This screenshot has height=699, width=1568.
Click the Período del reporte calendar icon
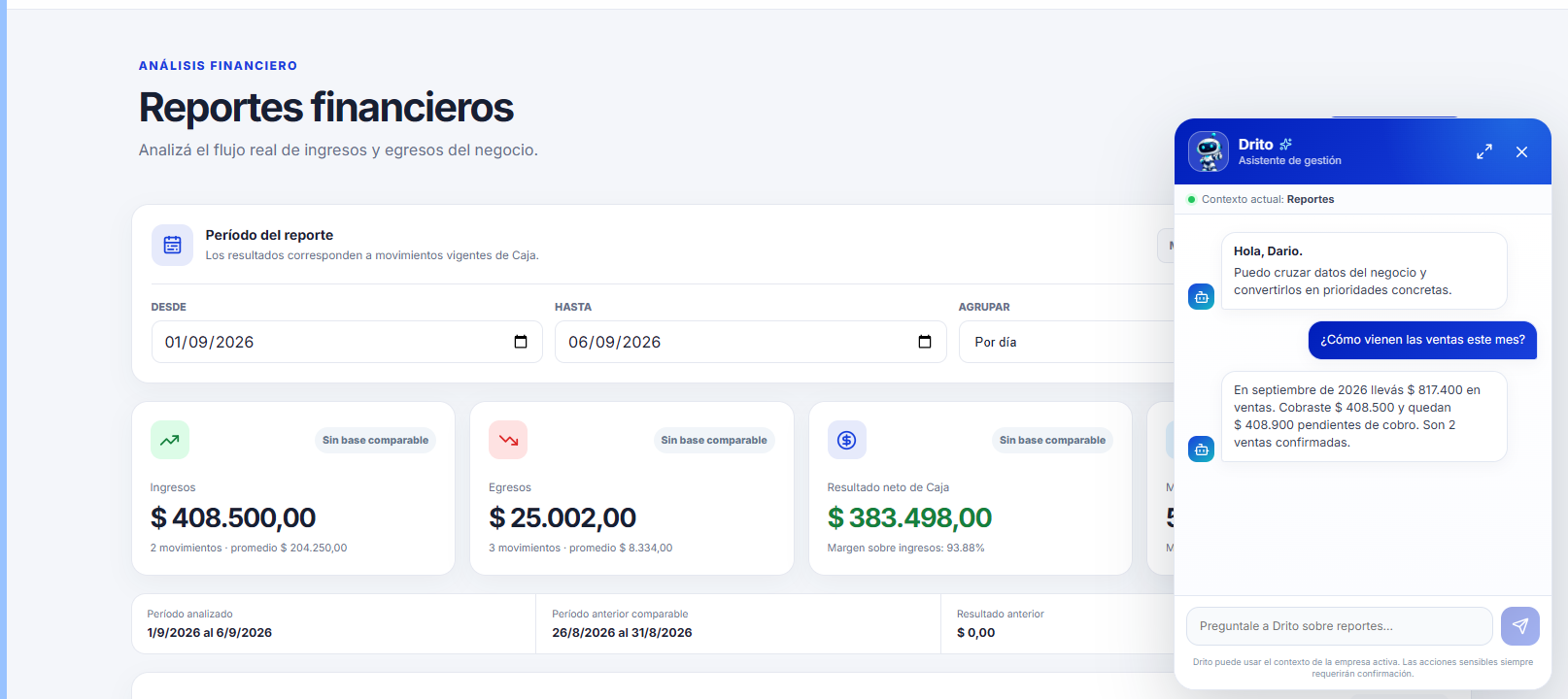[172, 245]
